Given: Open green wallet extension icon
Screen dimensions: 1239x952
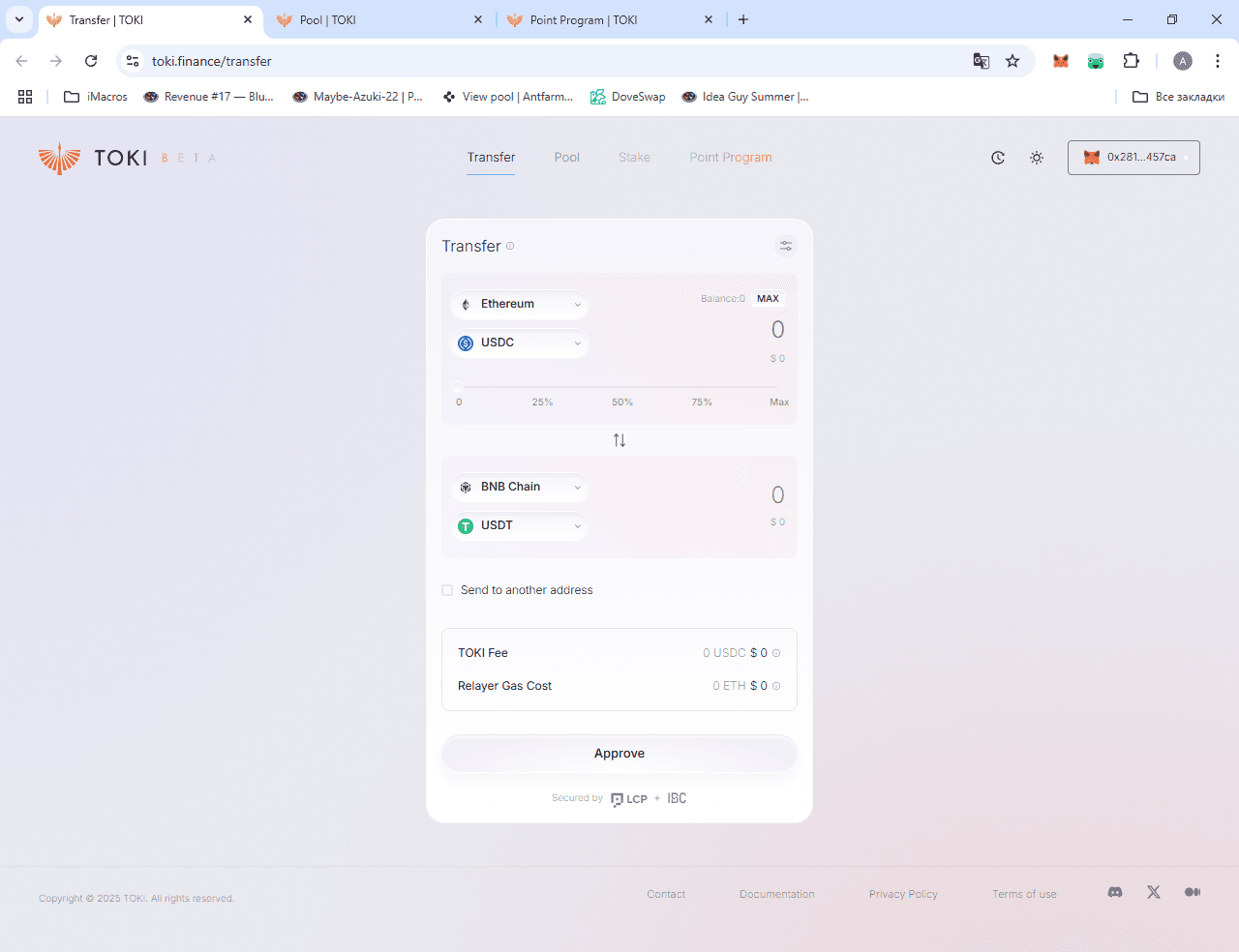Looking at the screenshot, I should click(x=1096, y=61).
